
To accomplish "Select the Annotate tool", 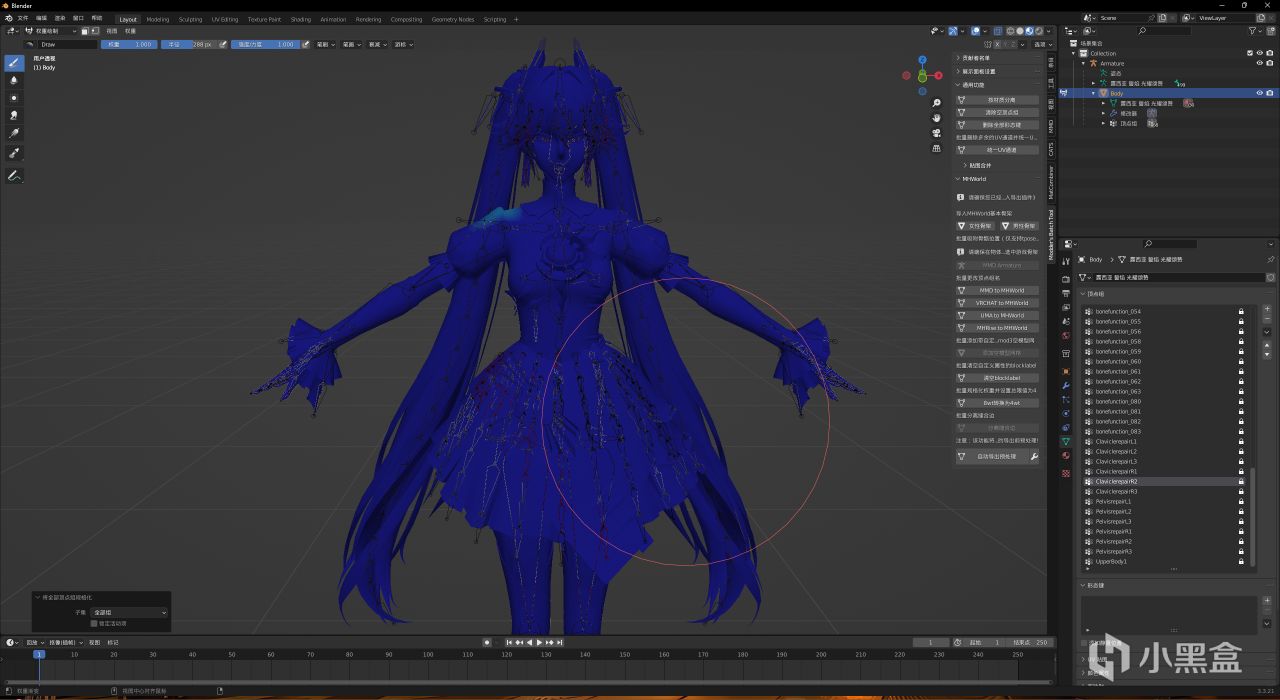I will click(14, 176).
